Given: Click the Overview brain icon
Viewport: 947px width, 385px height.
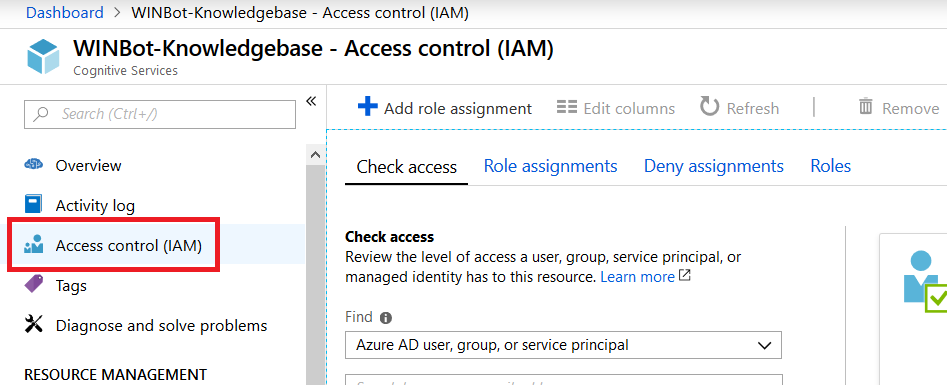Looking at the screenshot, I should click(x=34, y=164).
